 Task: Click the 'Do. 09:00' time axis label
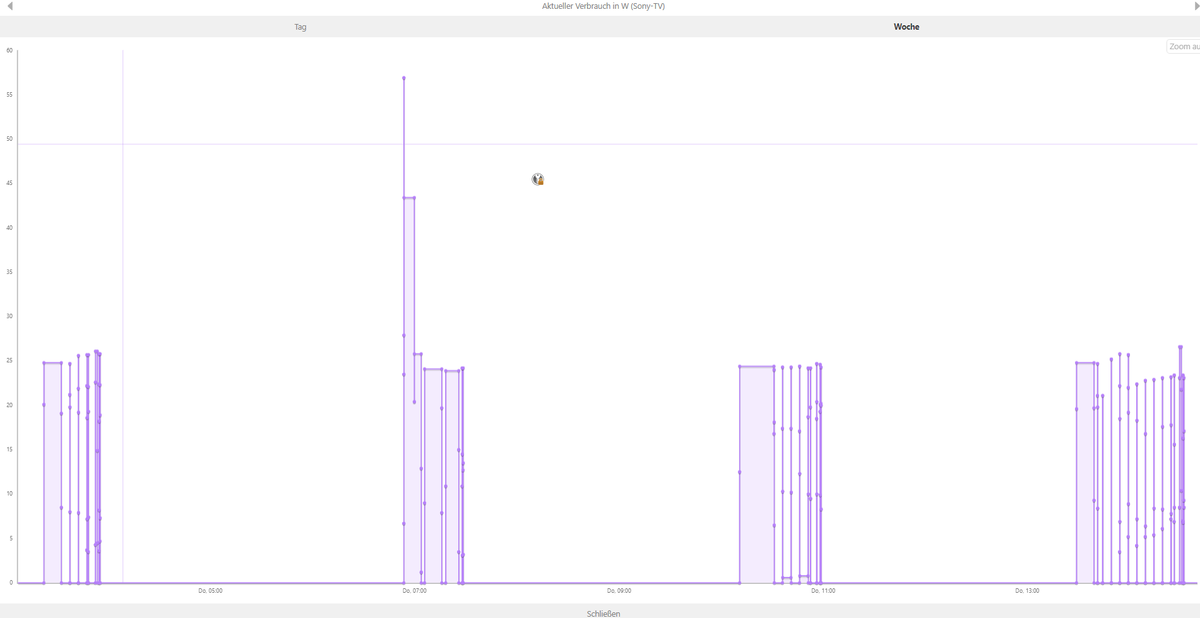pyautogui.click(x=619, y=591)
